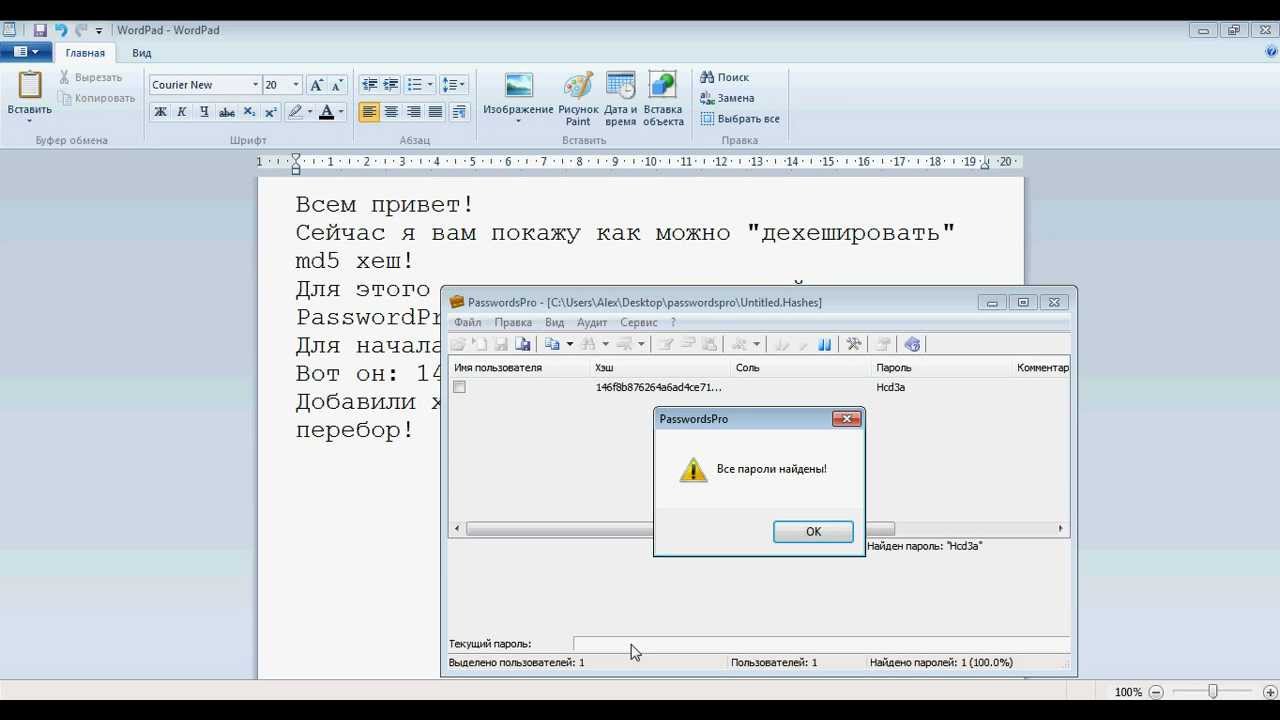The width and height of the screenshot is (1280, 720).
Task: Increase font size with grow font icon
Action: pyautogui.click(x=316, y=85)
